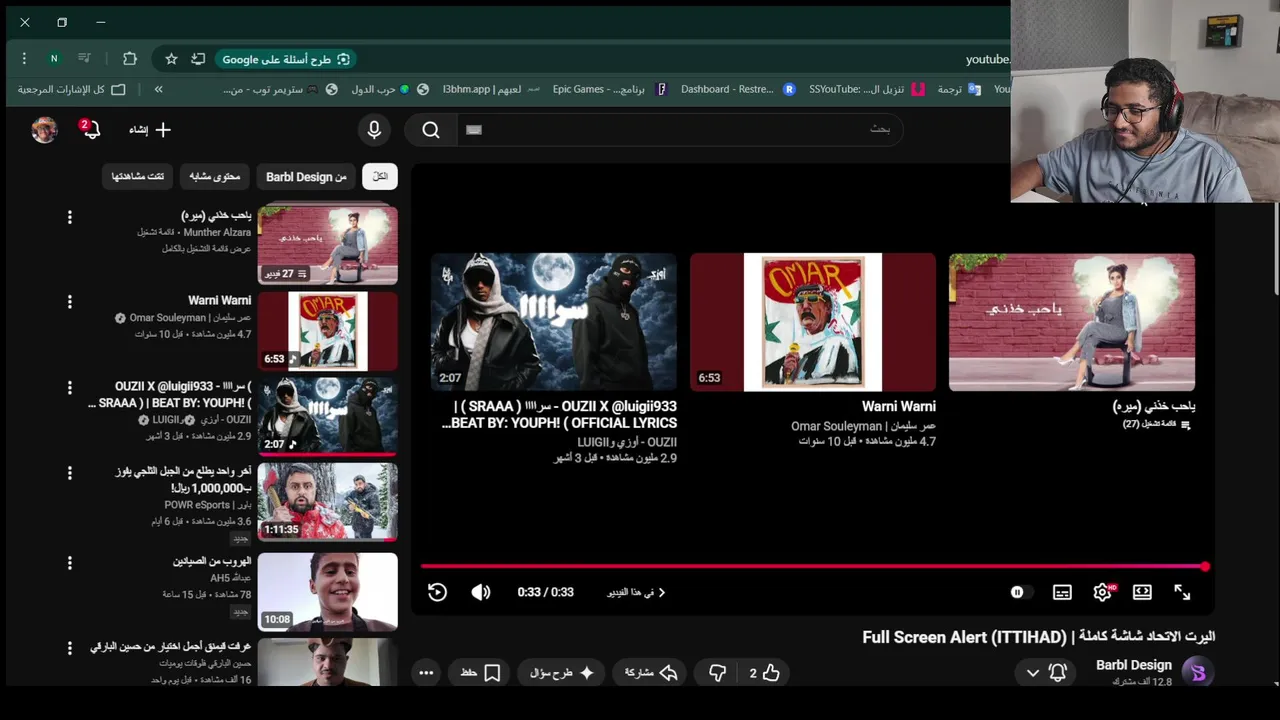Play end-screen suggestion Warni Warni 6:53
This screenshot has height=720, width=1280.
pyautogui.click(x=813, y=322)
